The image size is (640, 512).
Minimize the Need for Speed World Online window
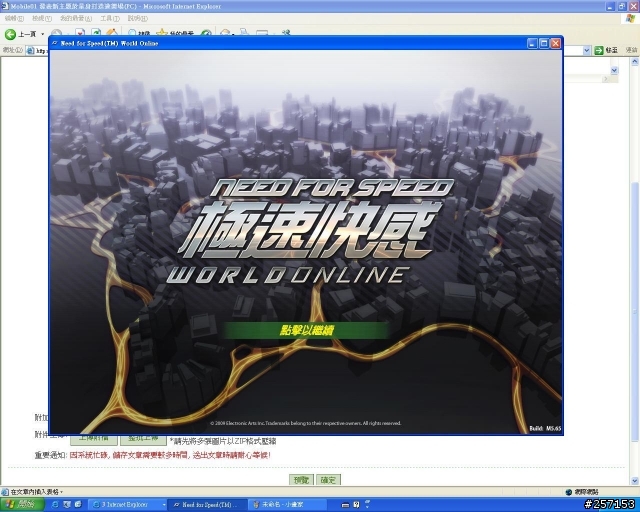coord(532,43)
